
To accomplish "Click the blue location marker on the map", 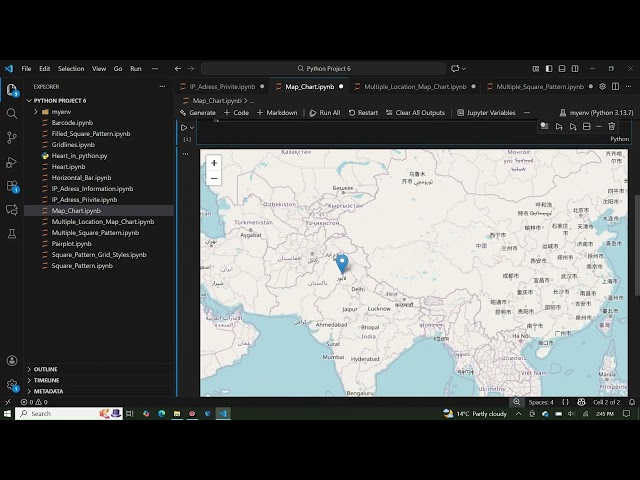I will [x=342, y=263].
